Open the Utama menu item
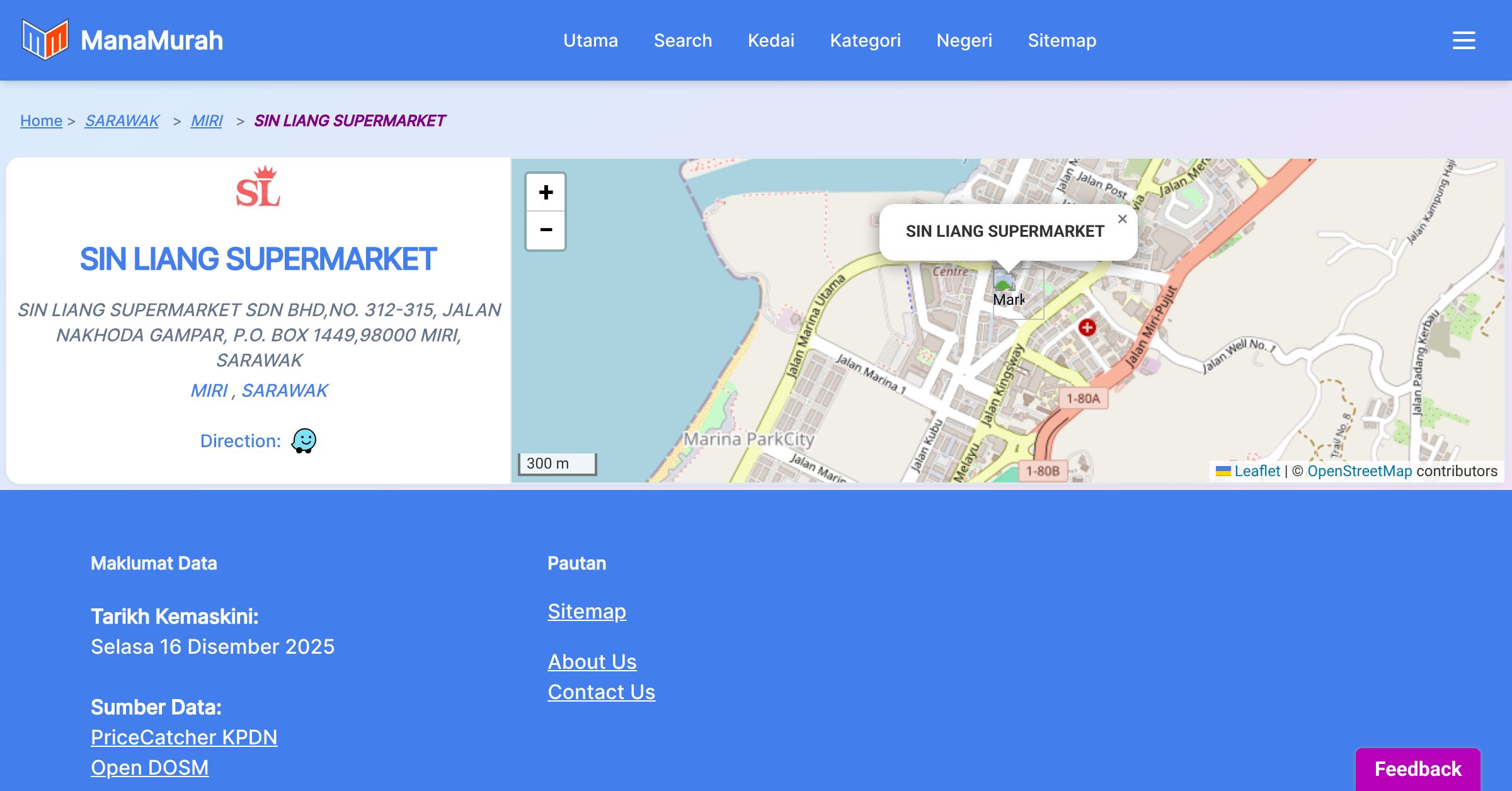 (x=590, y=40)
